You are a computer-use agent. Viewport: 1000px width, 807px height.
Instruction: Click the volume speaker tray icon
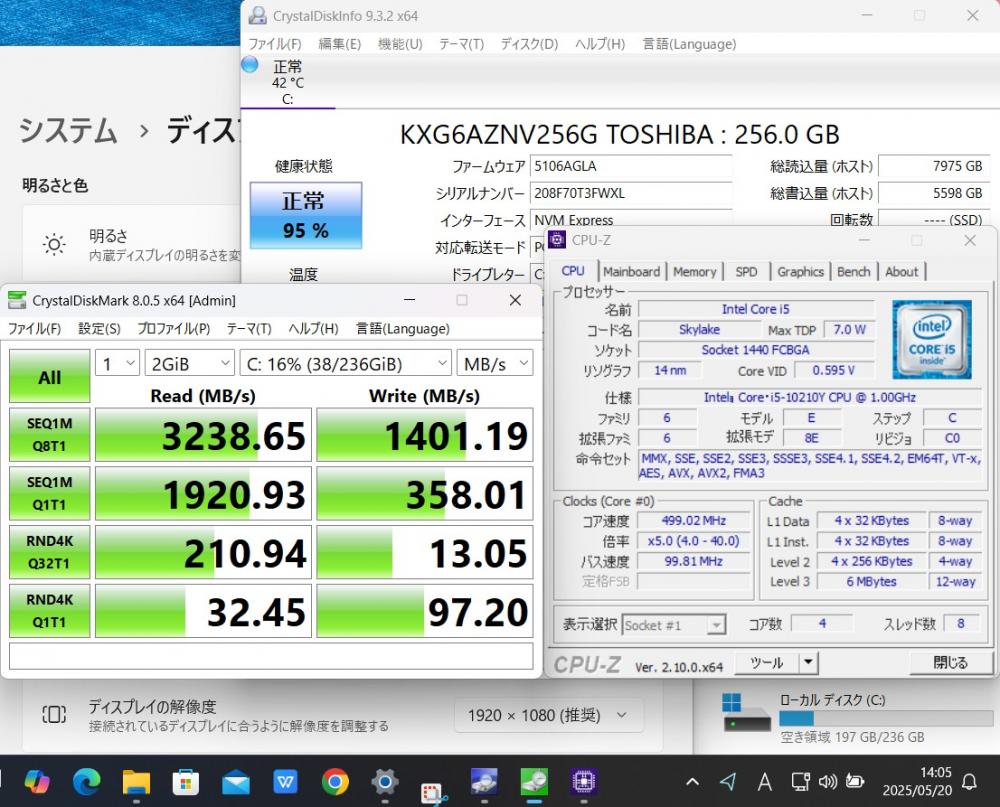(828, 781)
